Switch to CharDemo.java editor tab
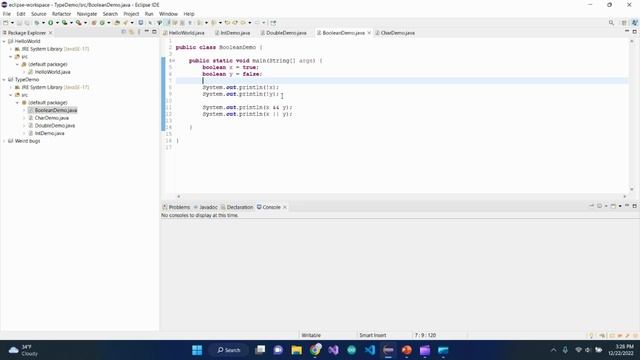Viewport: 640px width, 360px height. click(x=395, y=33)
